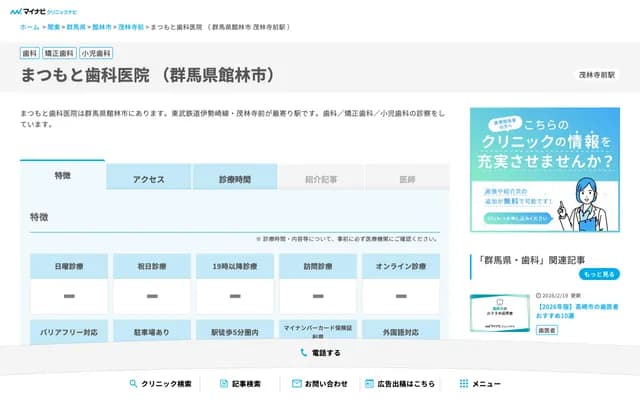The width and height of the screenshot is (640, 400).
Task: Open the 高崎市の歯医者 article thumbnail
Action: (x=500, y=312)
